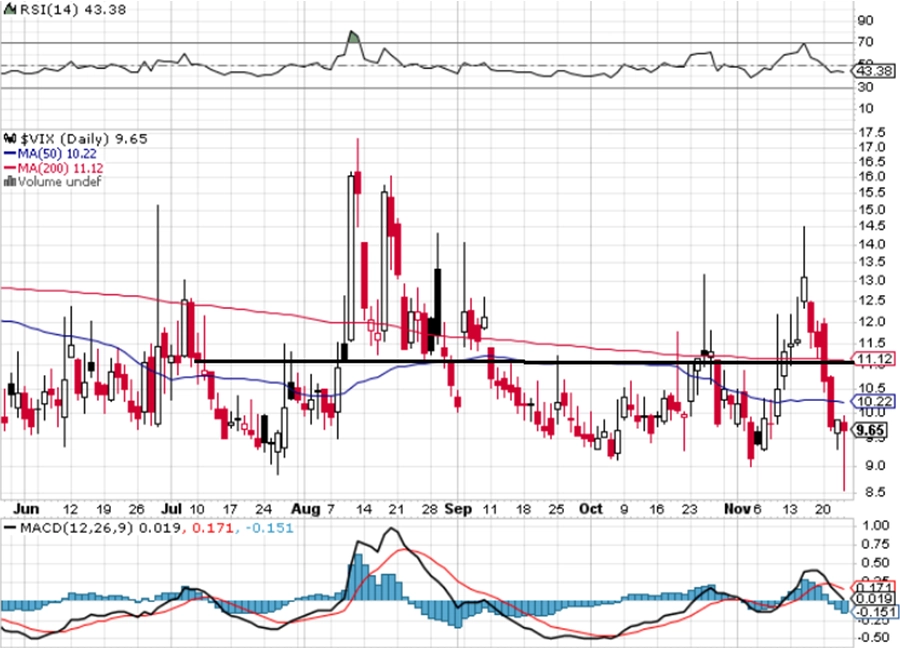The width and height of the screenshot is (900, 648).
Task: Click the Aug month label on the date axis
Action: pos(305,509)
